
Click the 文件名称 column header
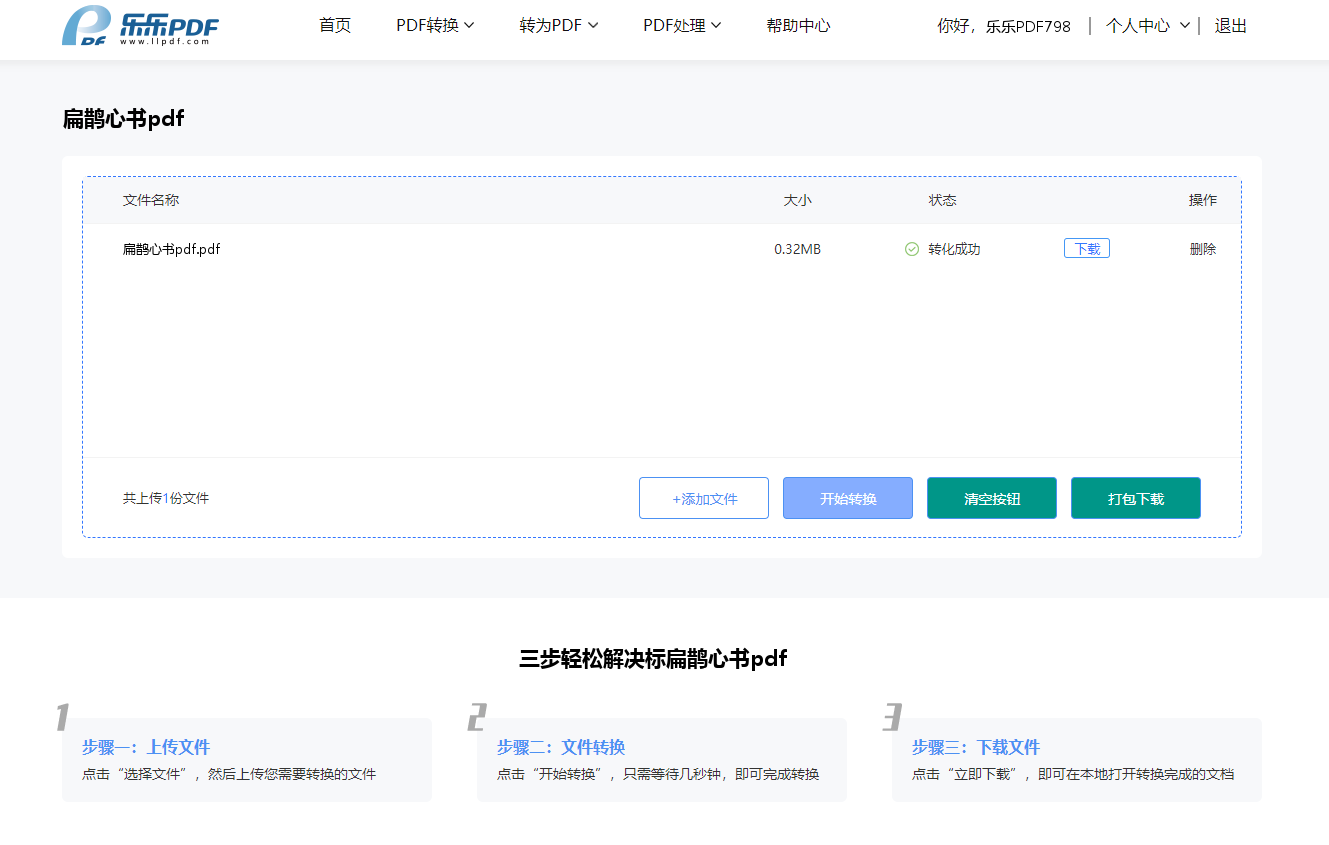pyautogui.click(x=151, y=200)
